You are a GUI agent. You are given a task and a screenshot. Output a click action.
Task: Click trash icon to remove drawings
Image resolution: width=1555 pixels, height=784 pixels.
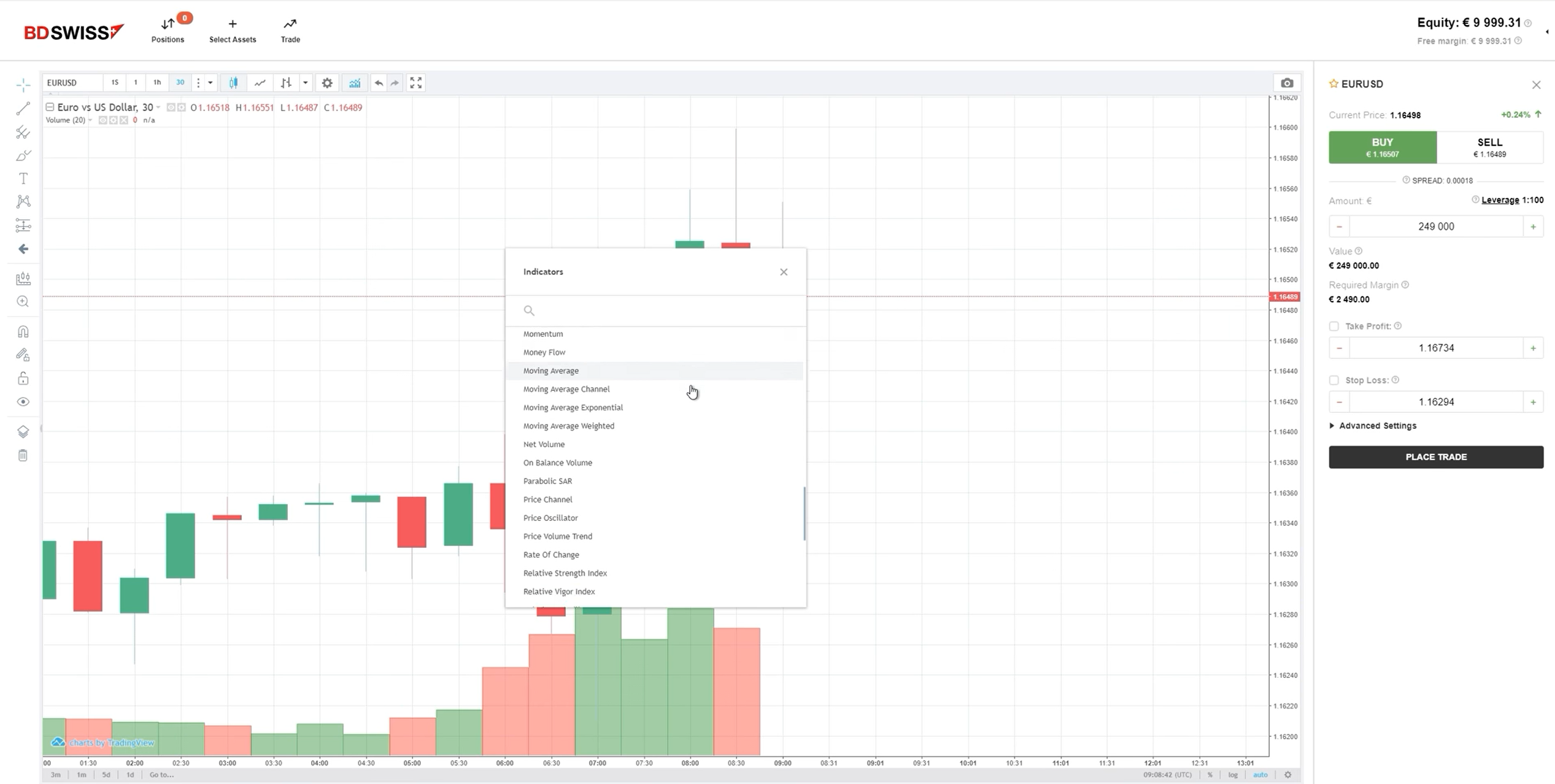23,455
